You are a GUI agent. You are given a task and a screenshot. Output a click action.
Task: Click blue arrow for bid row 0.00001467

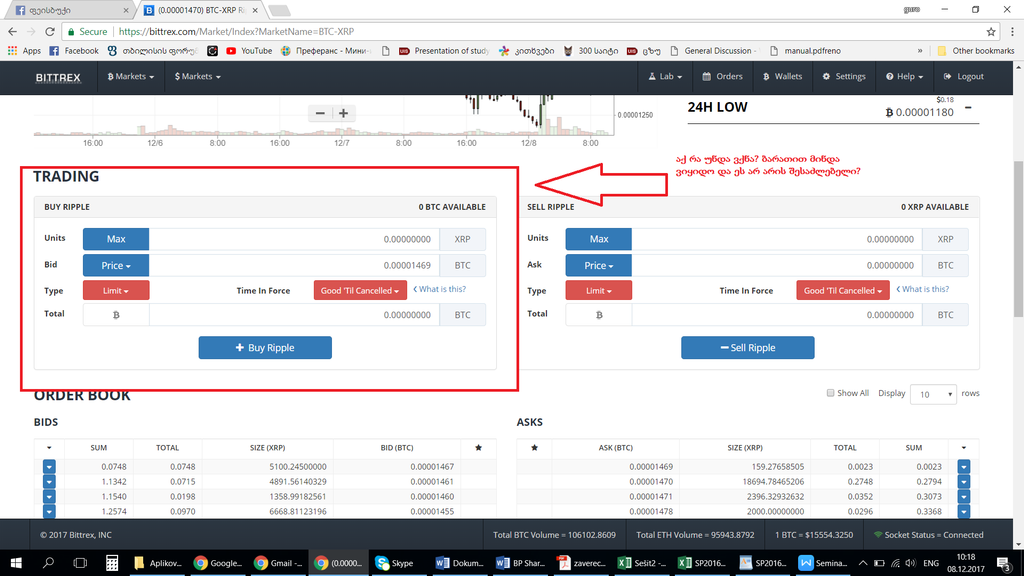click(49, 467)
